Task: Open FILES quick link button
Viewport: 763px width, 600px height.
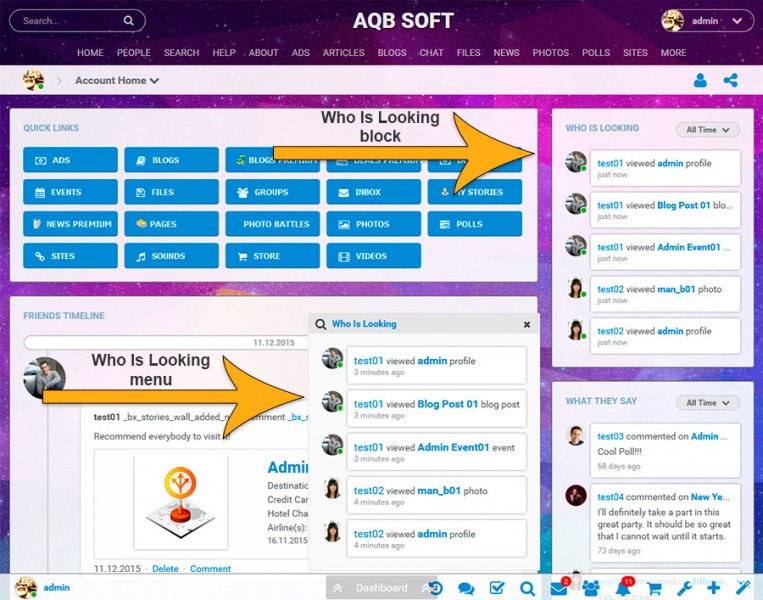Action: pyautogui.click(x=171, y=192)
